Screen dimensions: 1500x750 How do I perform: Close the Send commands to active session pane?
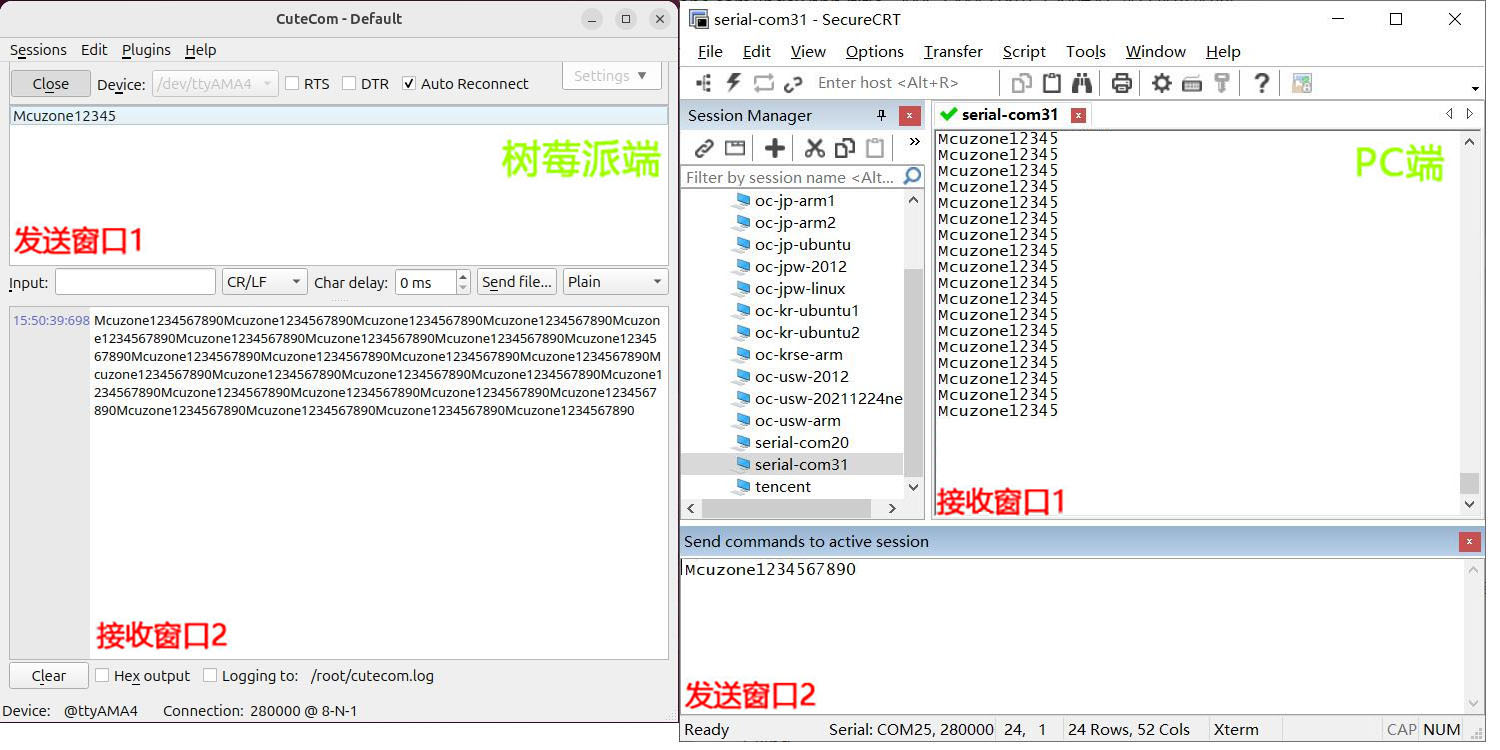(1469, 542)
